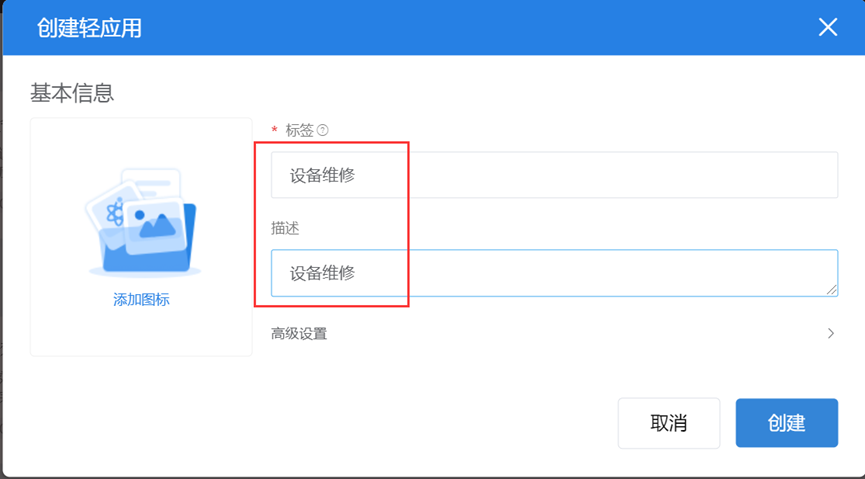Expand the 高级设置 section
The width and height of the screenshot is (865, 479).
click(x=299, y=334)
